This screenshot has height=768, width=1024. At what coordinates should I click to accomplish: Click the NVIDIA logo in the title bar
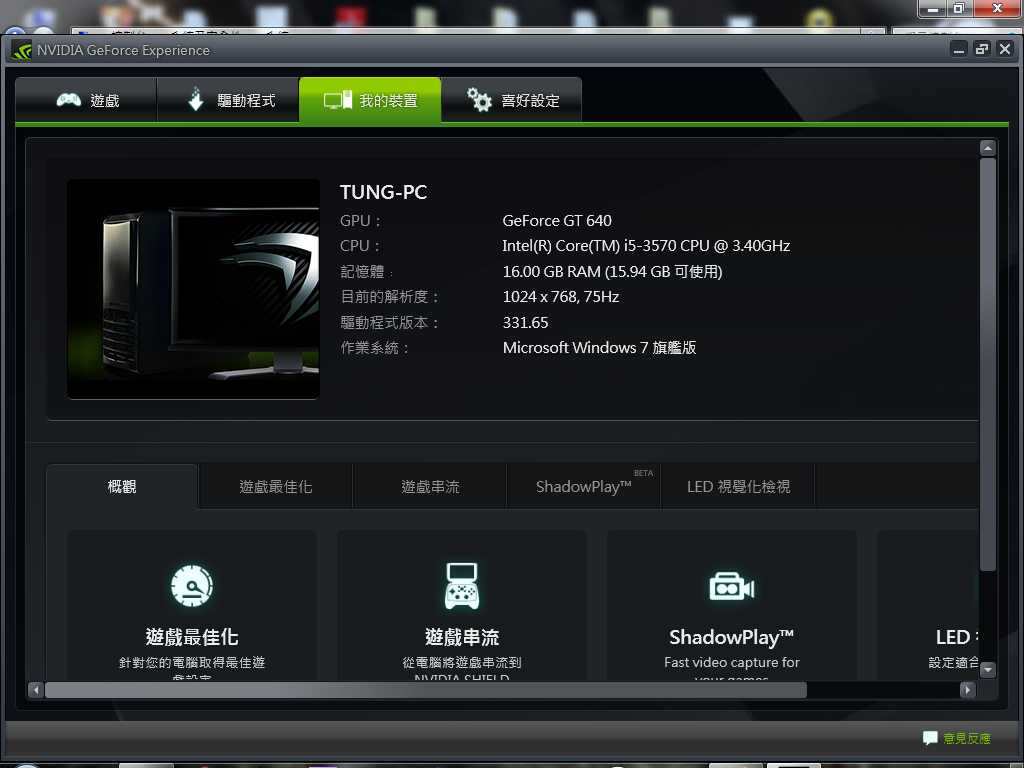pyautogui.click(x=22, y=50)
